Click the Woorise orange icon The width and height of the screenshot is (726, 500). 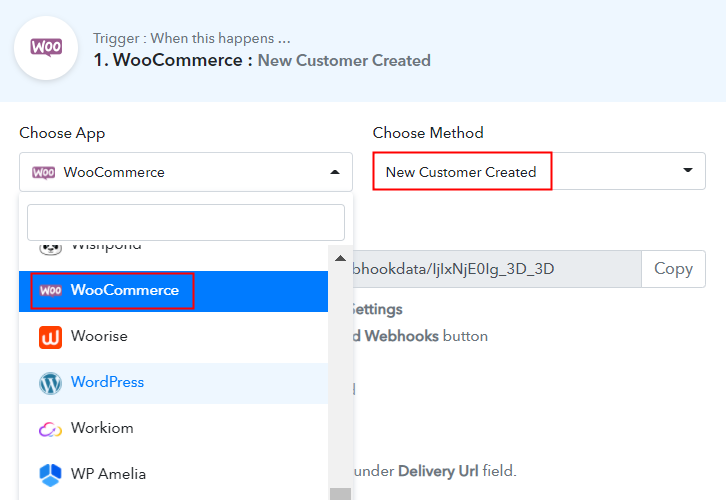pyautogui.click(x=50, y=337)
